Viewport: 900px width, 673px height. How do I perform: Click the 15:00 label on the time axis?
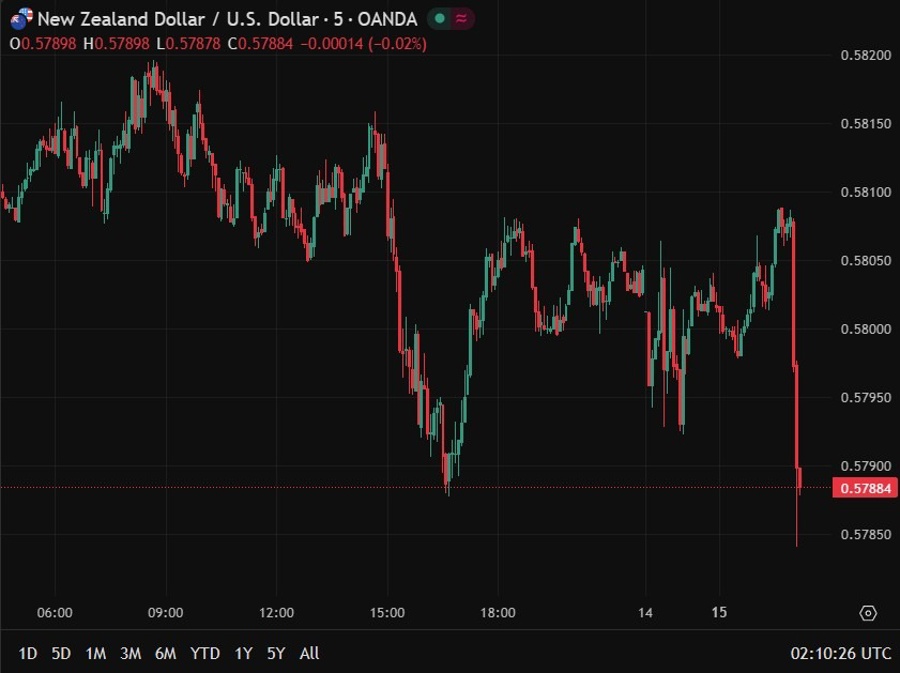[388, 613]
